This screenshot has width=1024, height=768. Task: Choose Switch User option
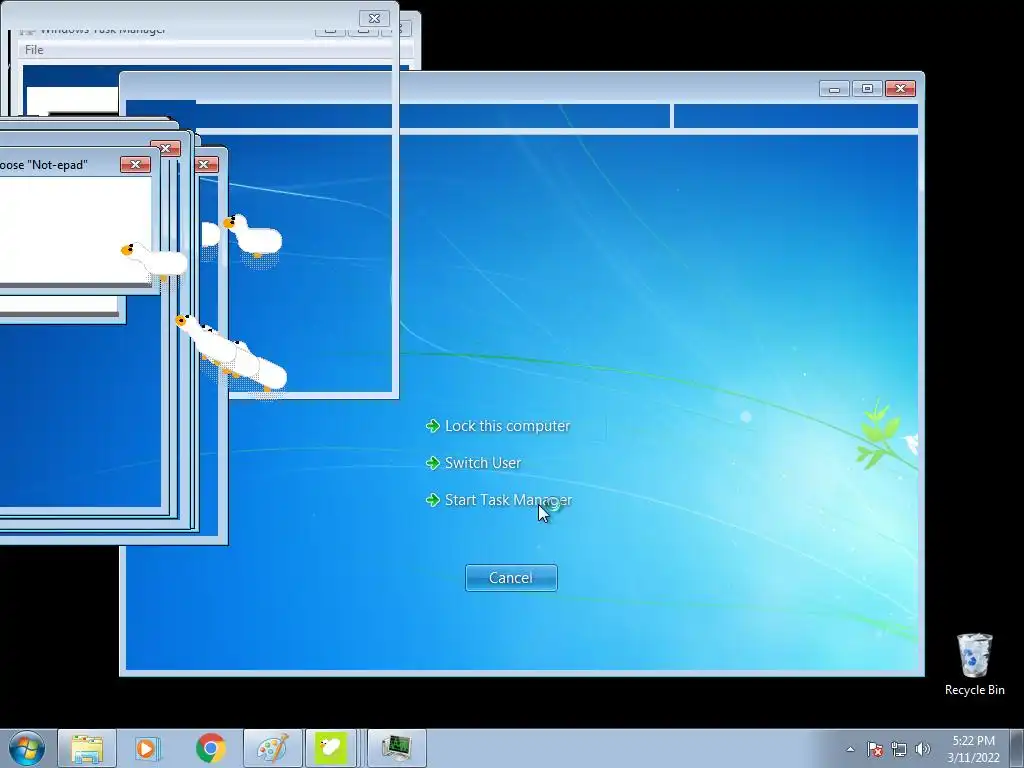[x=473, y=463]
